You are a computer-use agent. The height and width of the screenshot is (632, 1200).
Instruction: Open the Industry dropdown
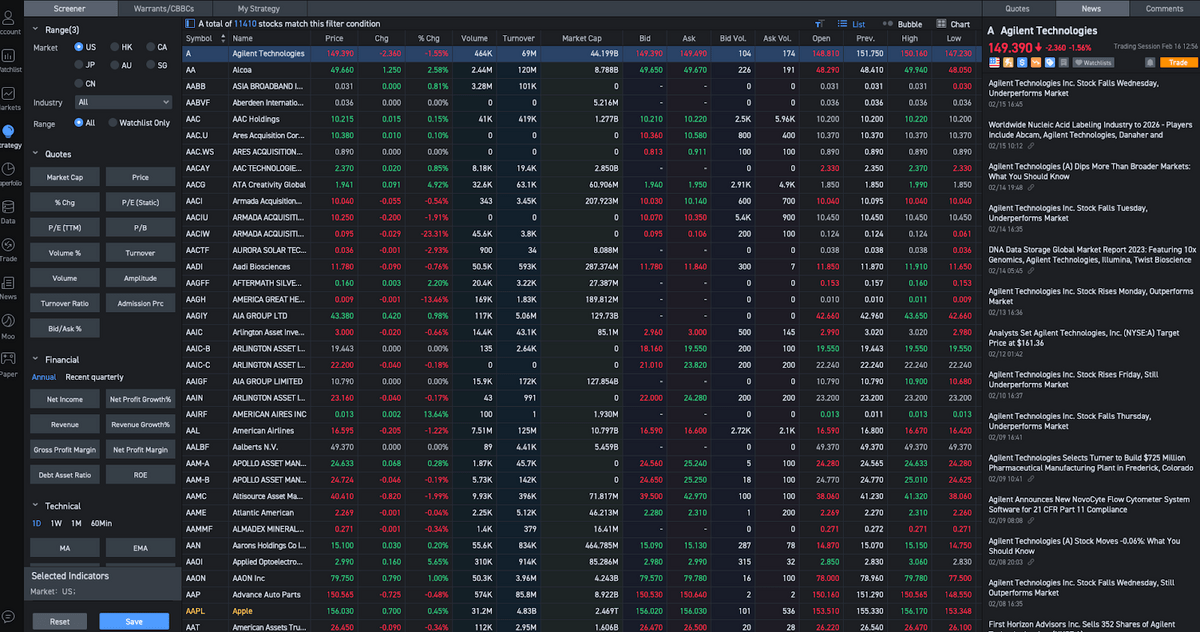[x=124, y=102]
